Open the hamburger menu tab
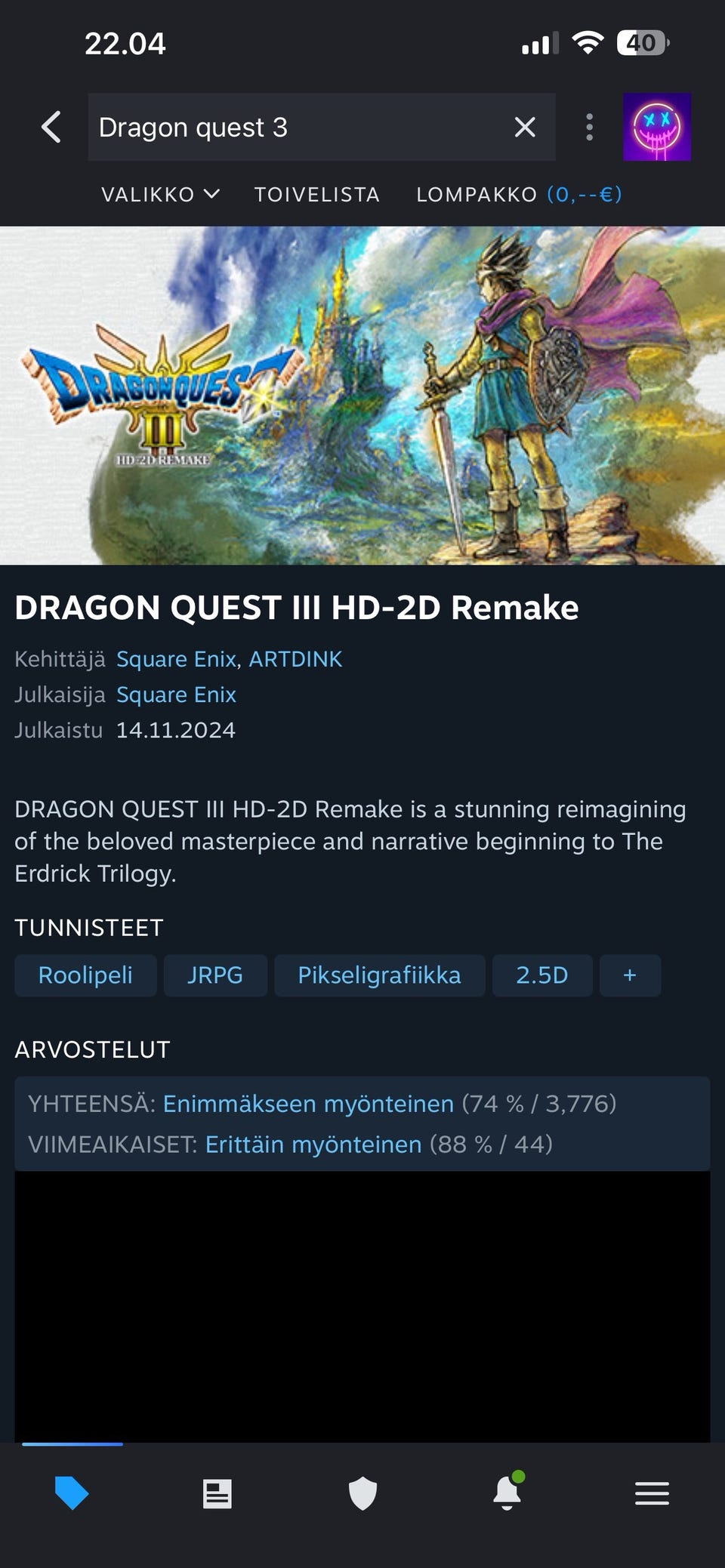The width and height of the screenshot is (725, 1568). click(652, 1493)
